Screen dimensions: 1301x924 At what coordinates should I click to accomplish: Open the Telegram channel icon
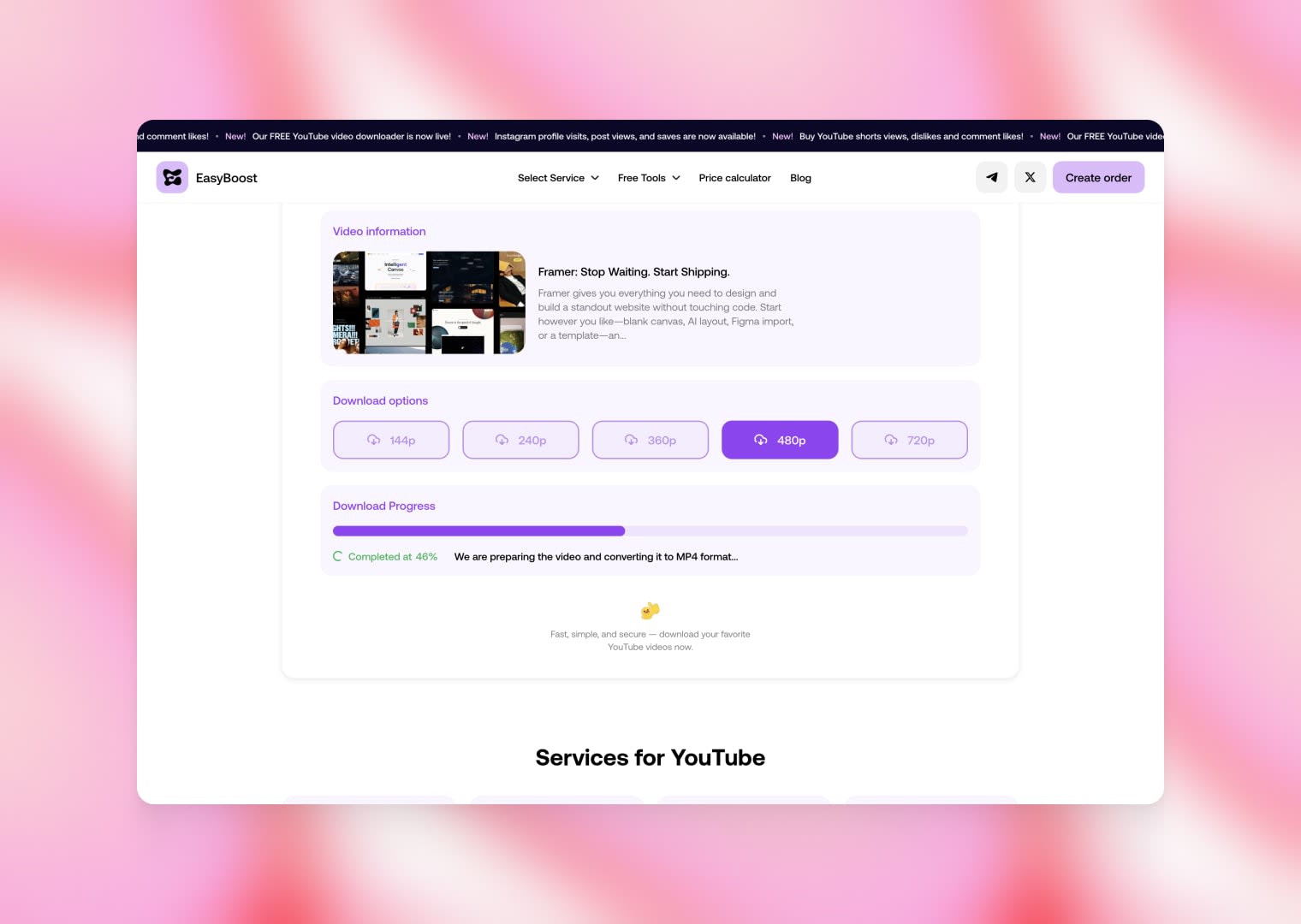tap(991, 177)
